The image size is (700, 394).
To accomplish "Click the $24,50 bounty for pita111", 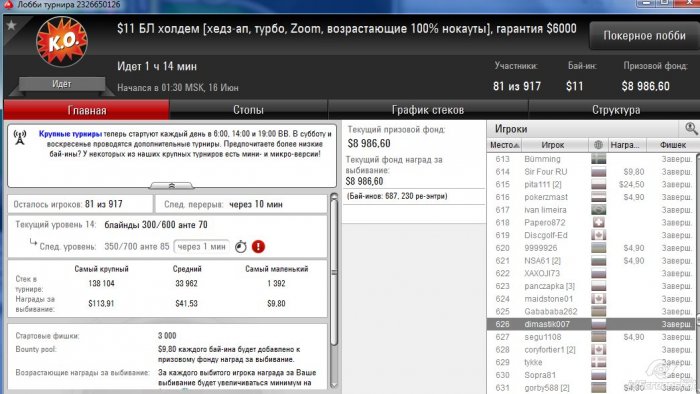I will (631, 184).
